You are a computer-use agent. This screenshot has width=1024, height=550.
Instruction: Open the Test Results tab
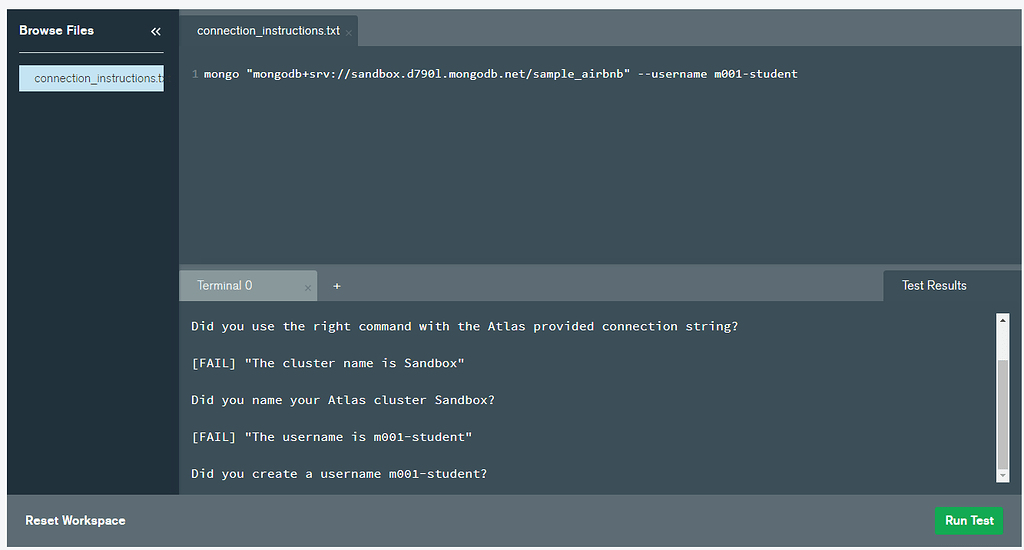(934, 285)
